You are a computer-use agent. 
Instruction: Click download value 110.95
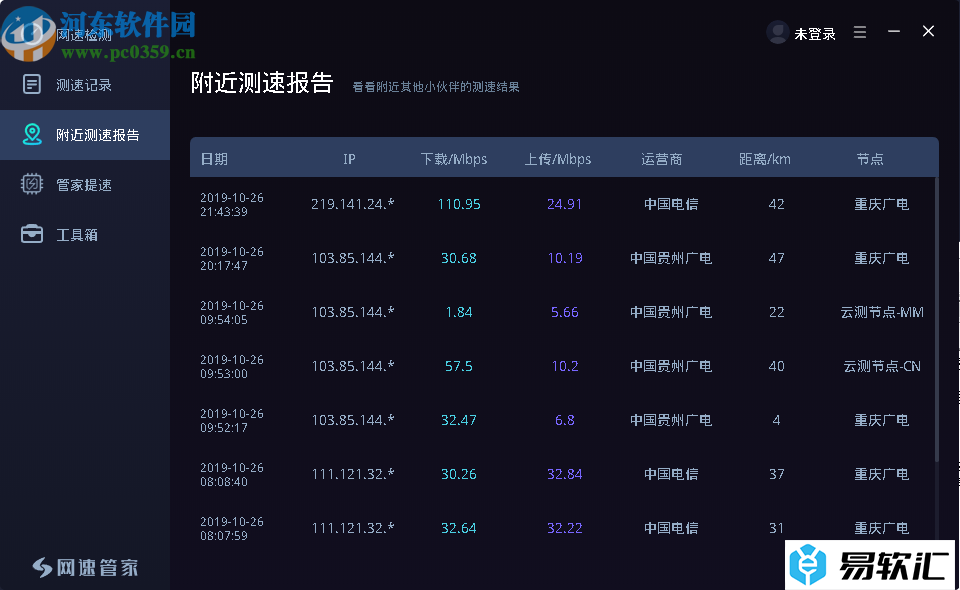coord(459,204)
